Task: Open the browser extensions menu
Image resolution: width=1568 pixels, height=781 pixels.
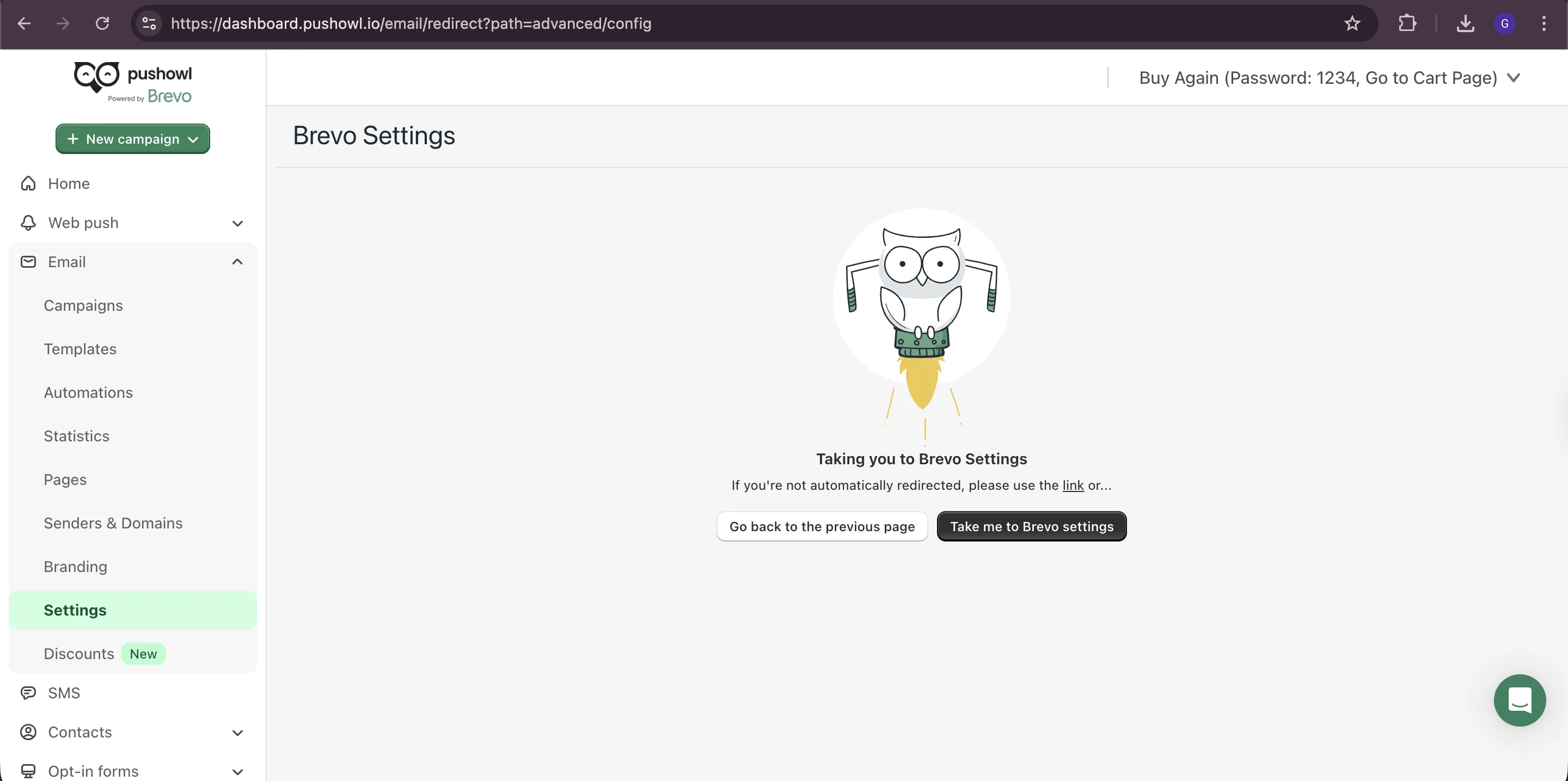Action: point(1407,24)
